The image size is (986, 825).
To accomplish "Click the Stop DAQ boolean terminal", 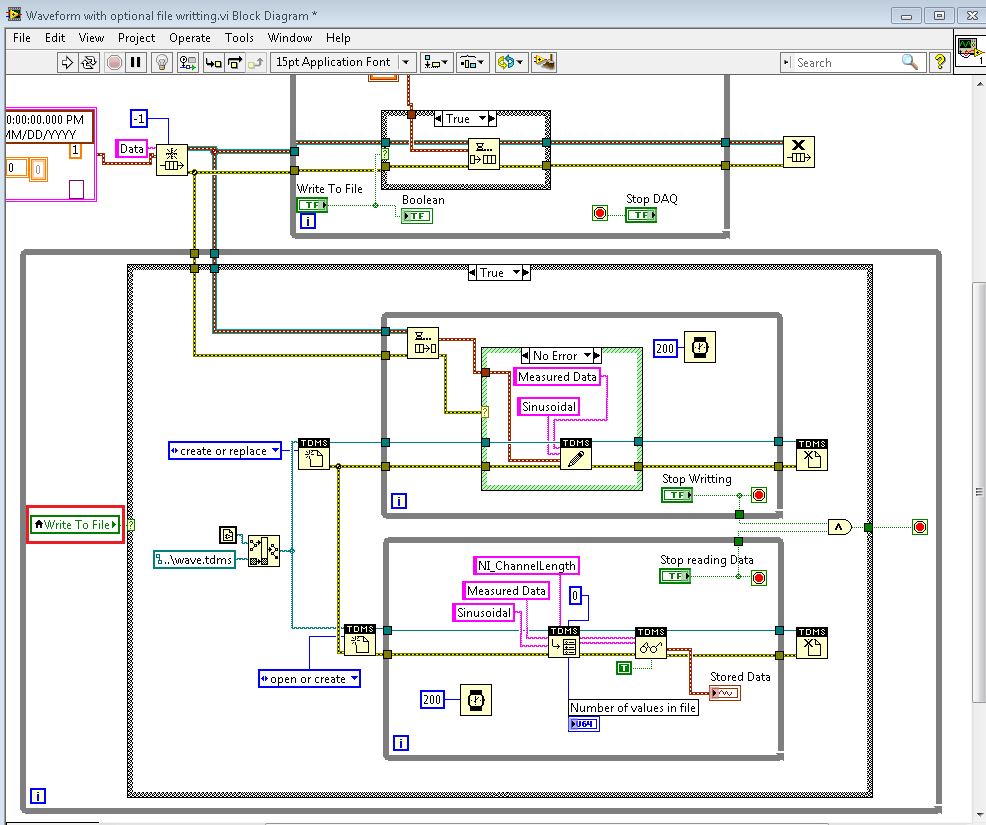I will (x=641, y=215).
